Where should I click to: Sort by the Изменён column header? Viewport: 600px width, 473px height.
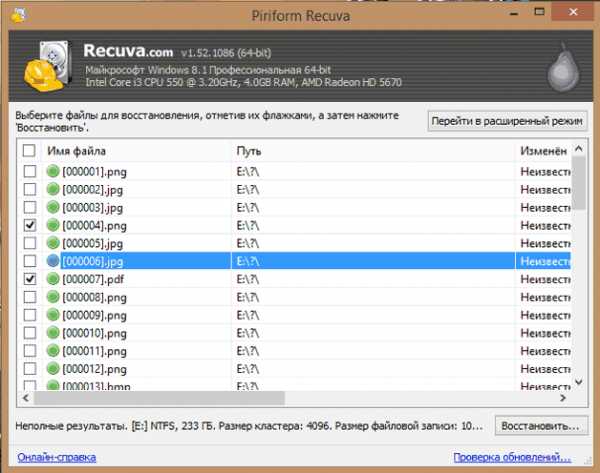click(543, 151)
